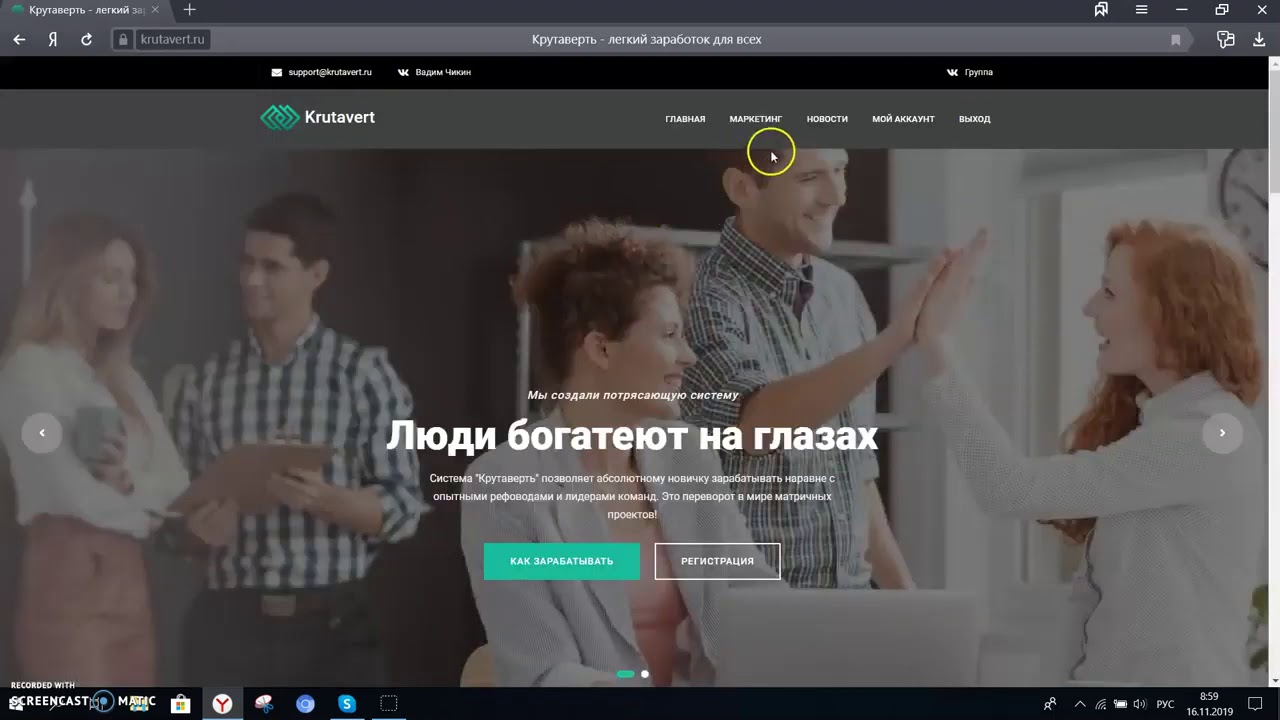Open the blue circle browser taskbar icon
Image resolution: width=1280 pixels, height=720 pixels.
[305, 704]
